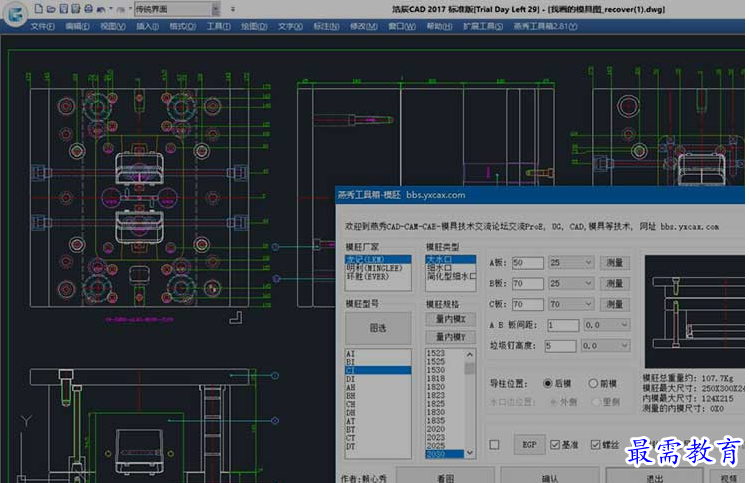The width and height of the screenshot is (749, 483).
Task: Click 测量 button for B板
Action: pos(615,284)
